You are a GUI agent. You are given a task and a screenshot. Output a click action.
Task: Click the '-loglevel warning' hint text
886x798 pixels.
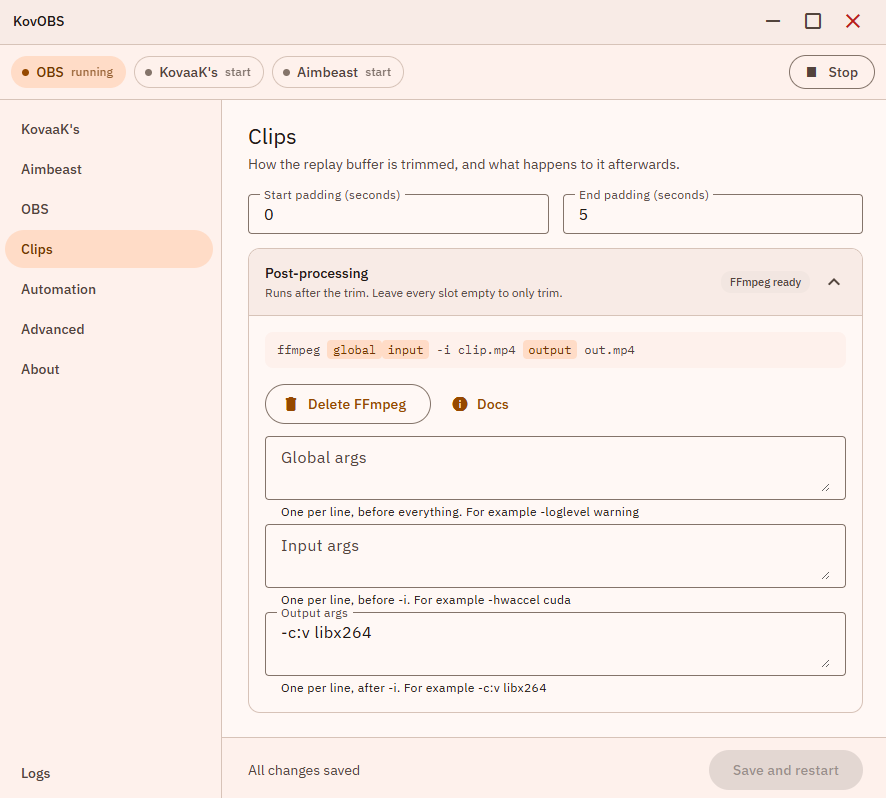click(590, 512)
